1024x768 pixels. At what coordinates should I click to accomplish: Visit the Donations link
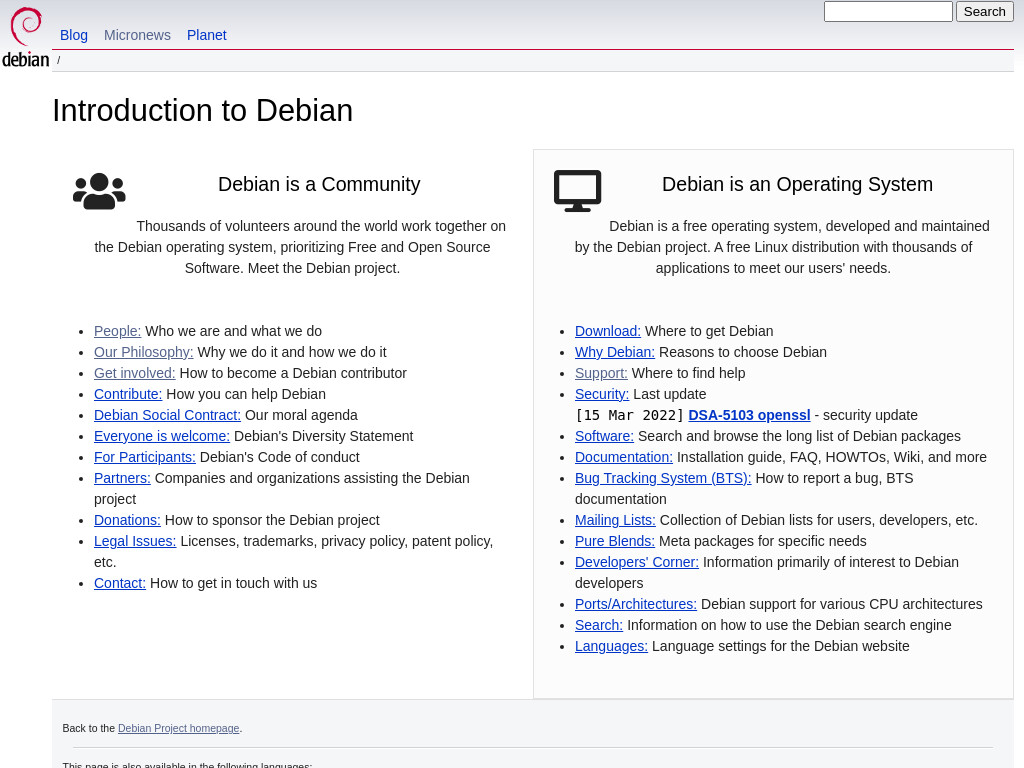(127, 520)
